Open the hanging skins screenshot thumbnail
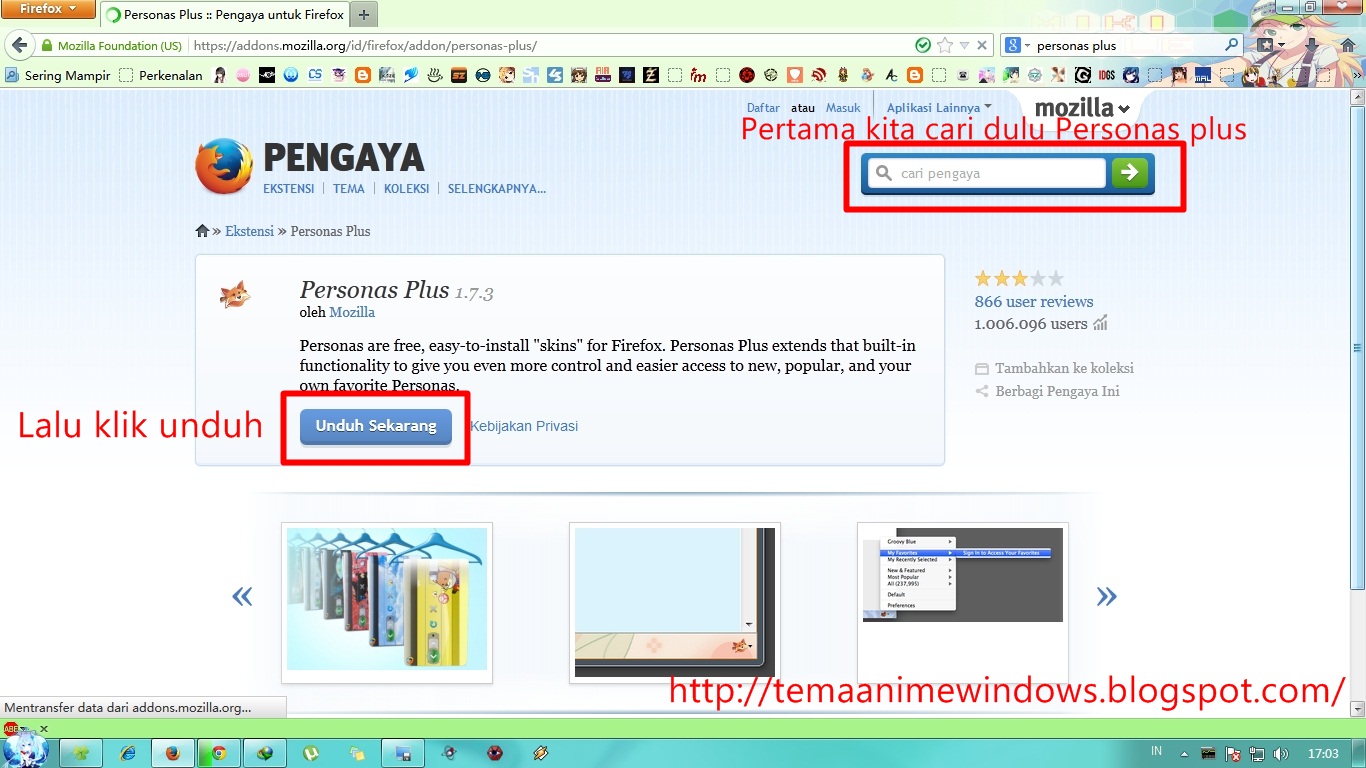The height and width of the screenshot is (768, 1366). (x=387, y=603)
